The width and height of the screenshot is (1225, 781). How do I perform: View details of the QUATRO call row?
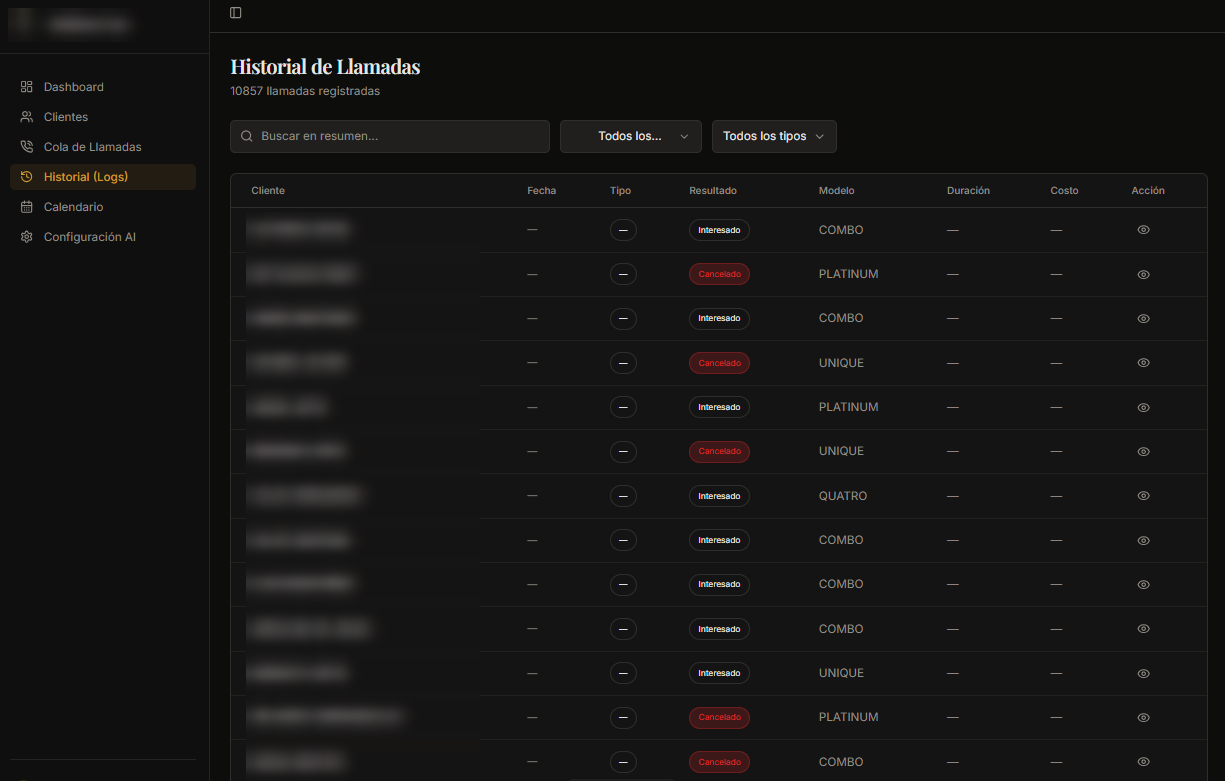pos(1144,496)
